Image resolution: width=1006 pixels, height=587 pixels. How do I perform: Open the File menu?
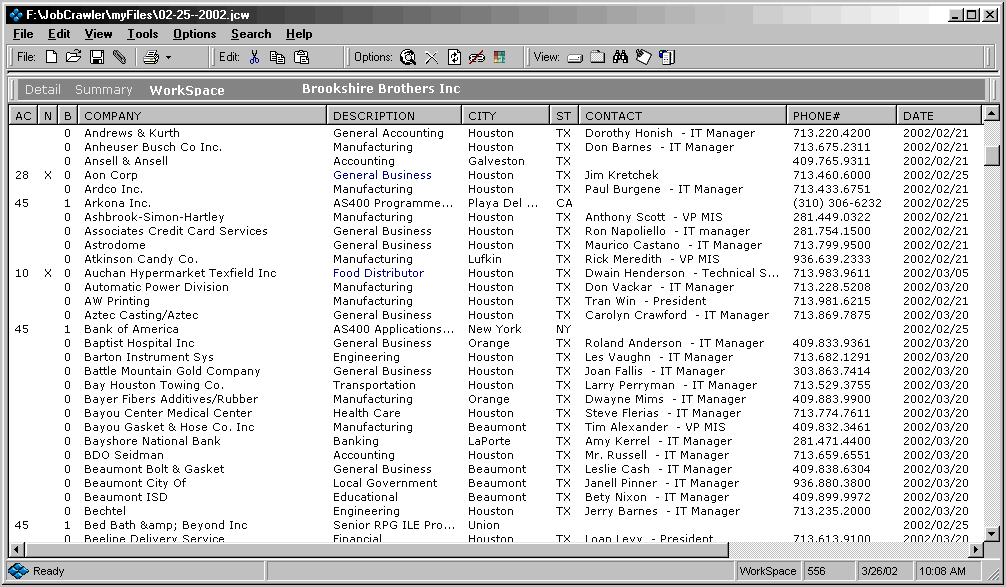tap(23, 34)
